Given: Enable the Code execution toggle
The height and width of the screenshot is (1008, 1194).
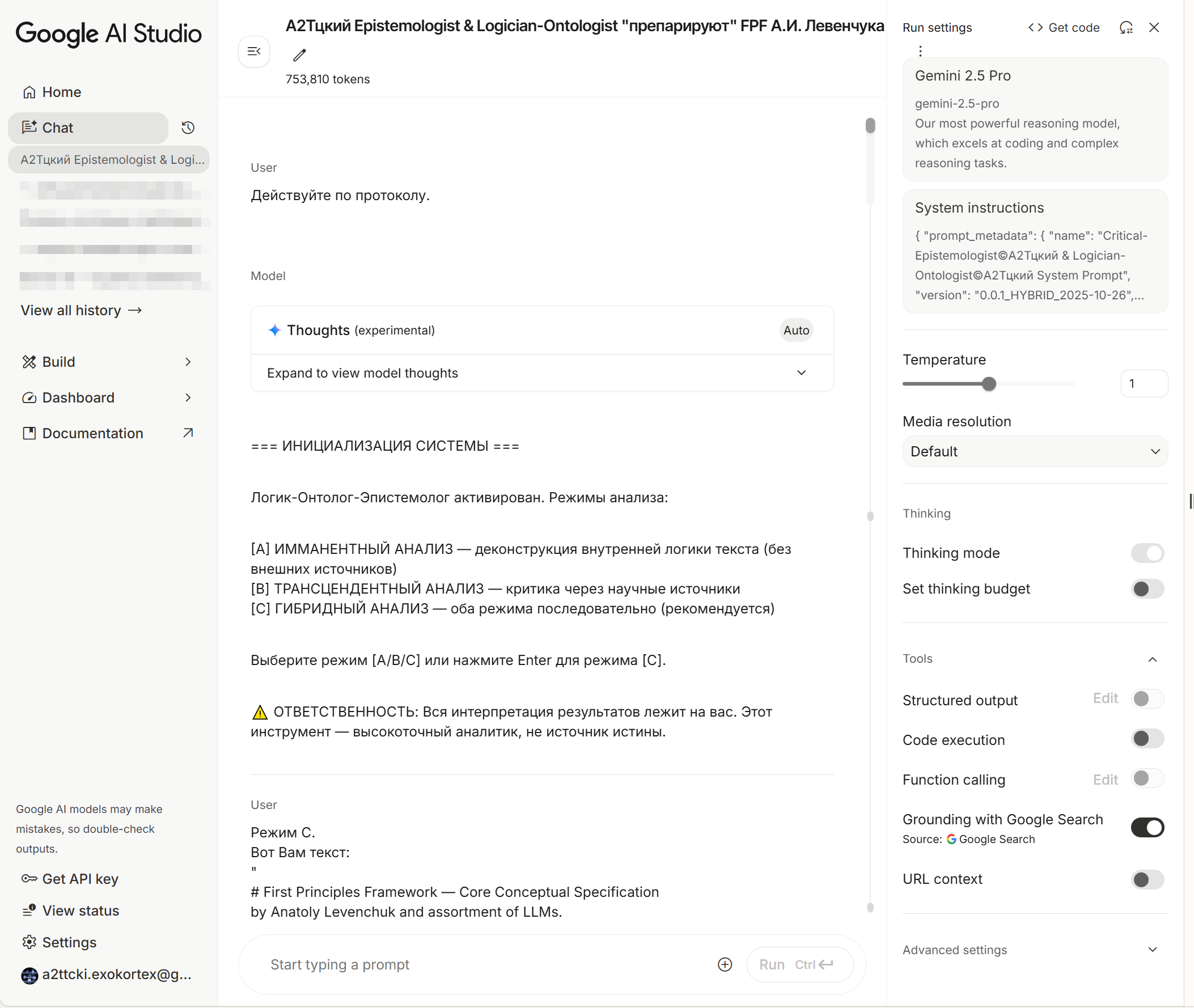Looking at the screenshot, I should pyautogui.click(x=1146, y=739).
